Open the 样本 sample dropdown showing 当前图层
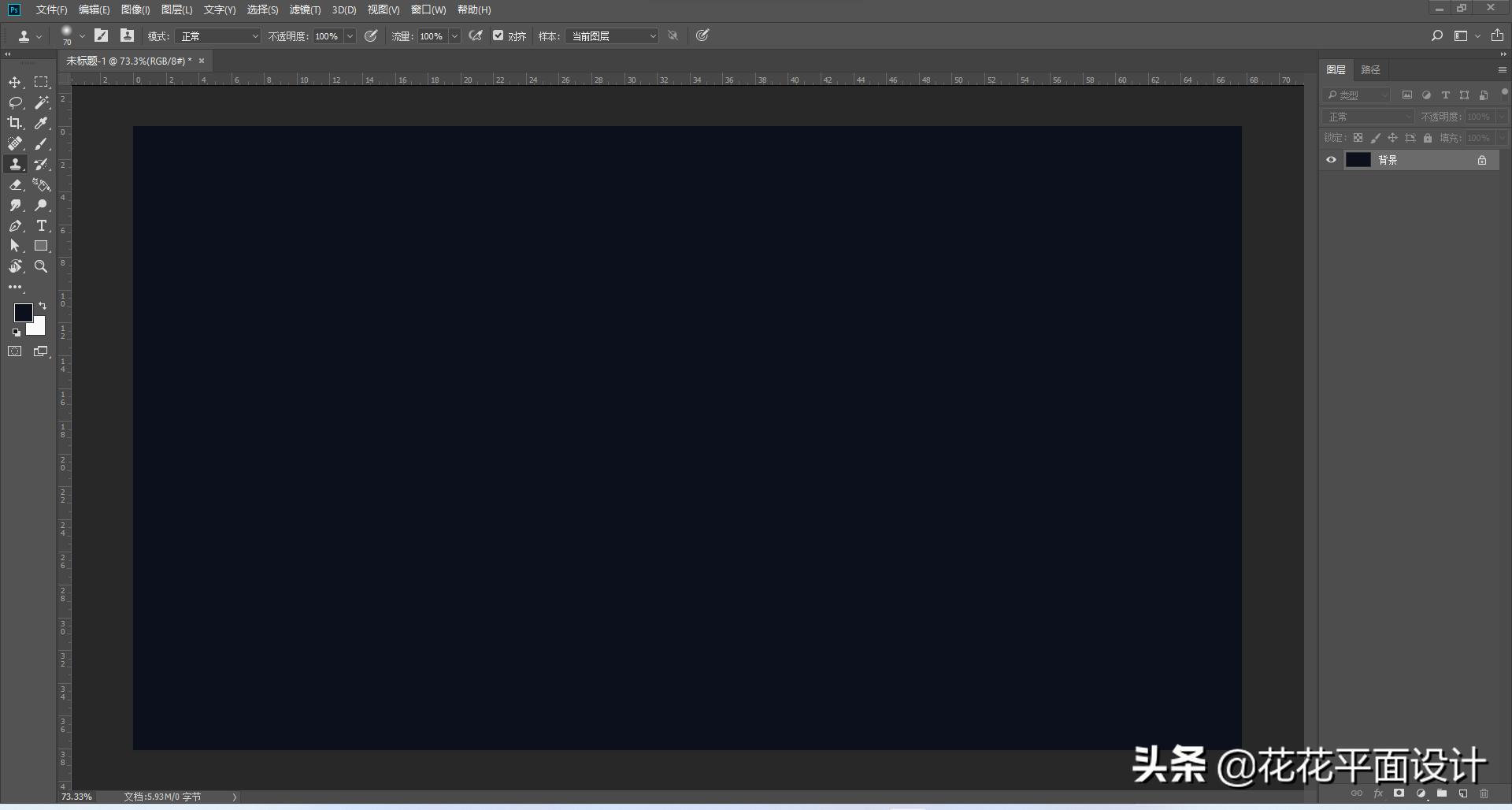Viewport: 1512px width, 810px height. click(x=612, y=35)
